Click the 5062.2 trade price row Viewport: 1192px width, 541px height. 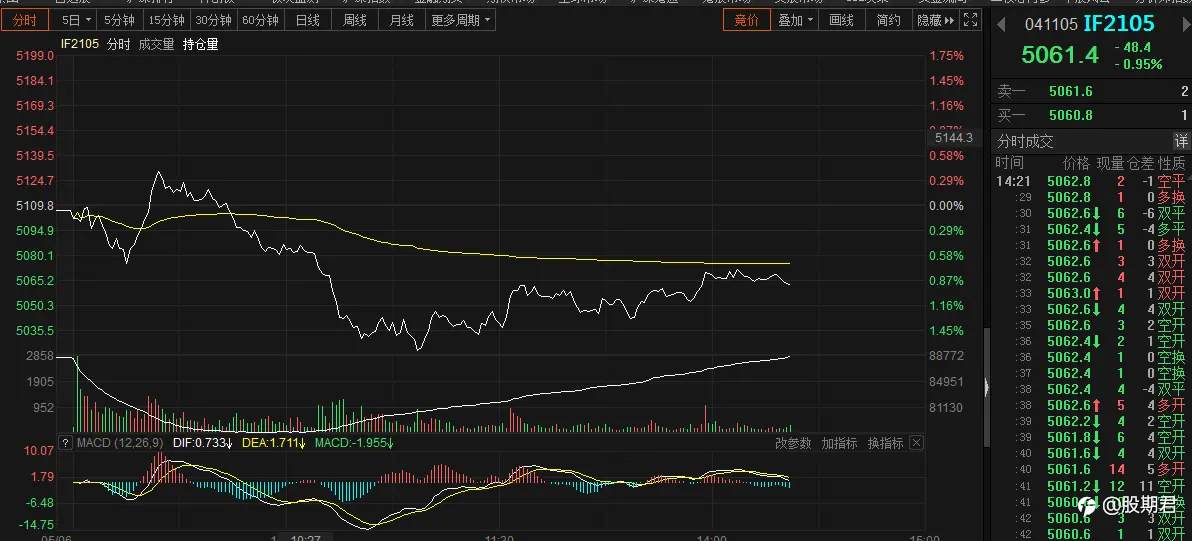[x=1091, y=422]
